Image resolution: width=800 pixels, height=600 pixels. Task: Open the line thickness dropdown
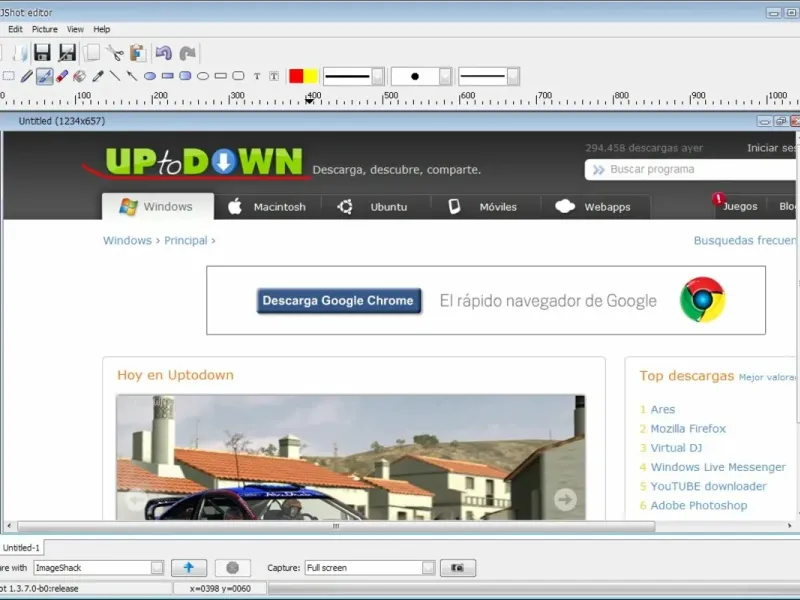[x=378, y=77]
